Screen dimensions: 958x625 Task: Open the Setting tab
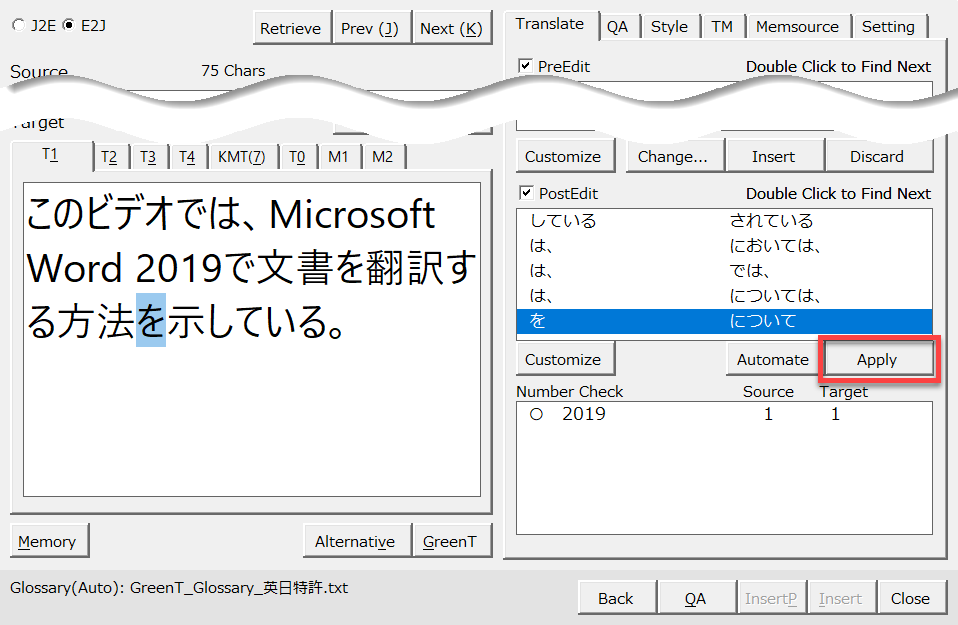[x=887, y=27]
